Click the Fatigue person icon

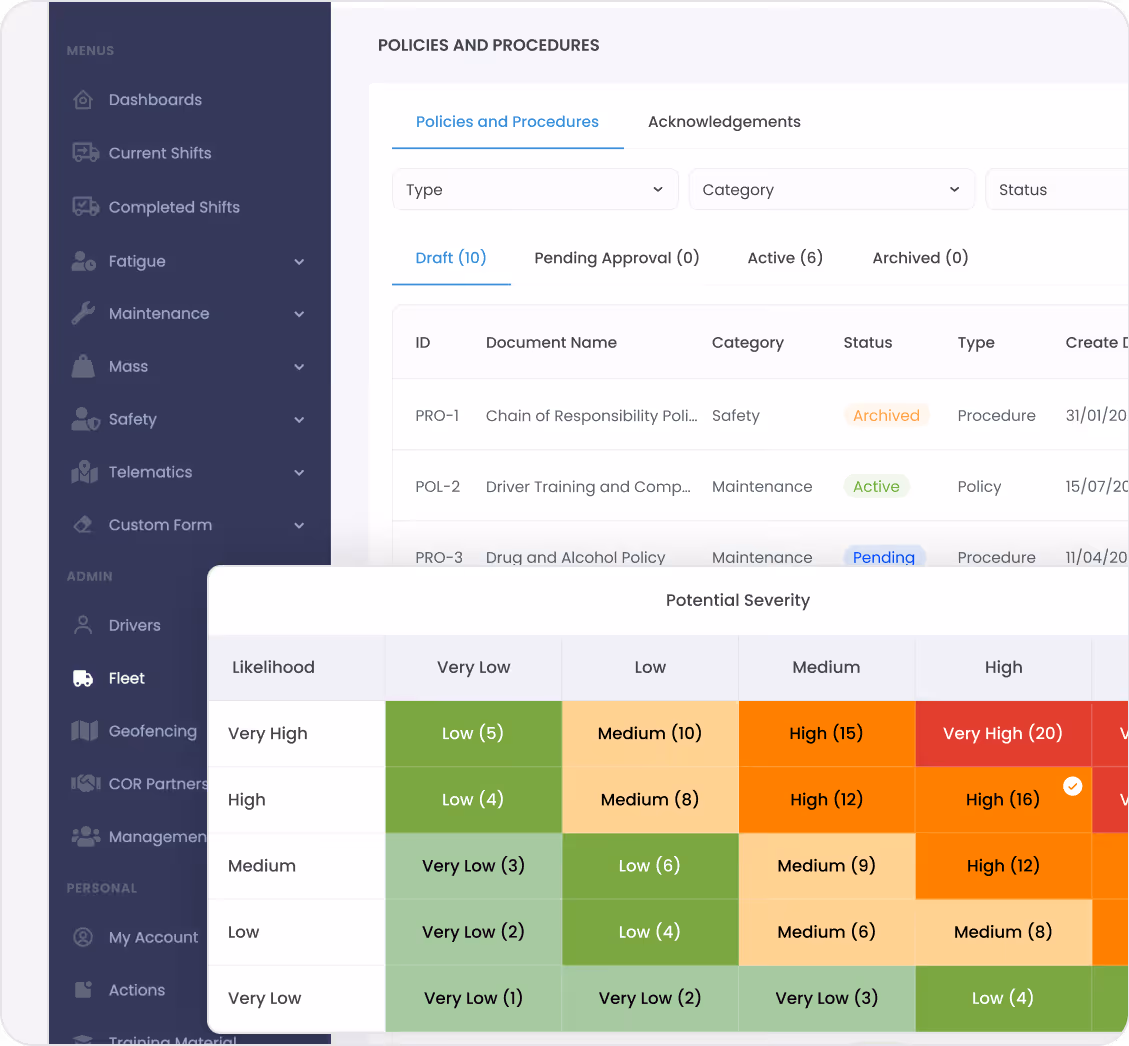point(84,261)
